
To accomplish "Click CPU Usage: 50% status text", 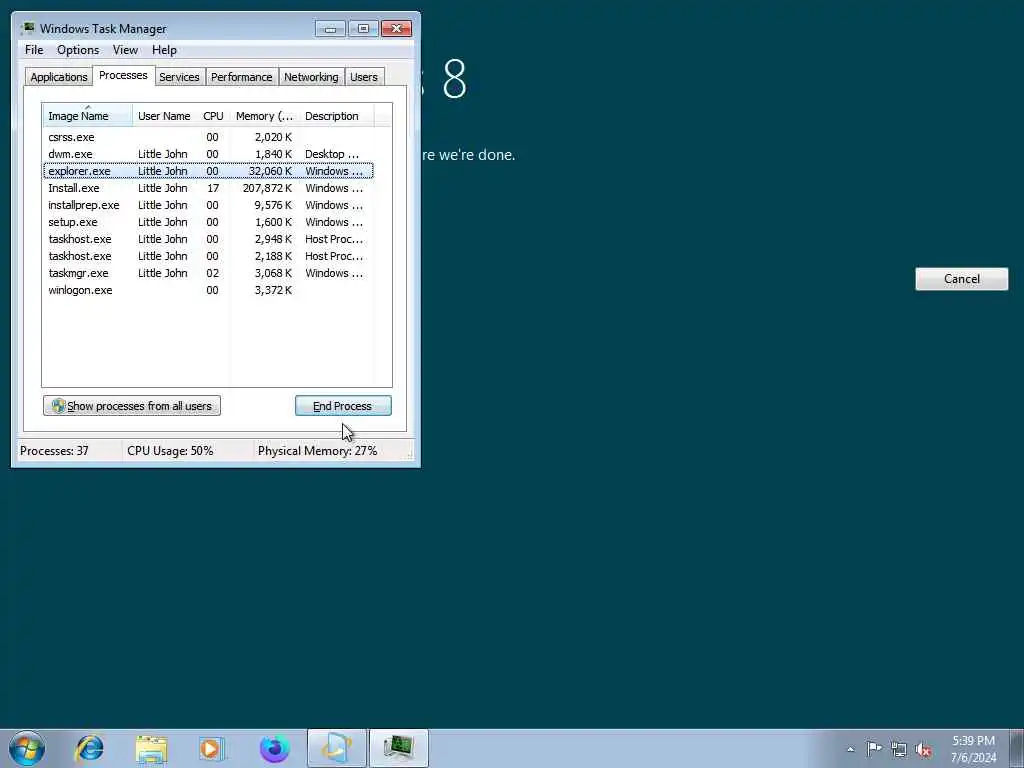I will pyautogui.click(x=170, y=451).
